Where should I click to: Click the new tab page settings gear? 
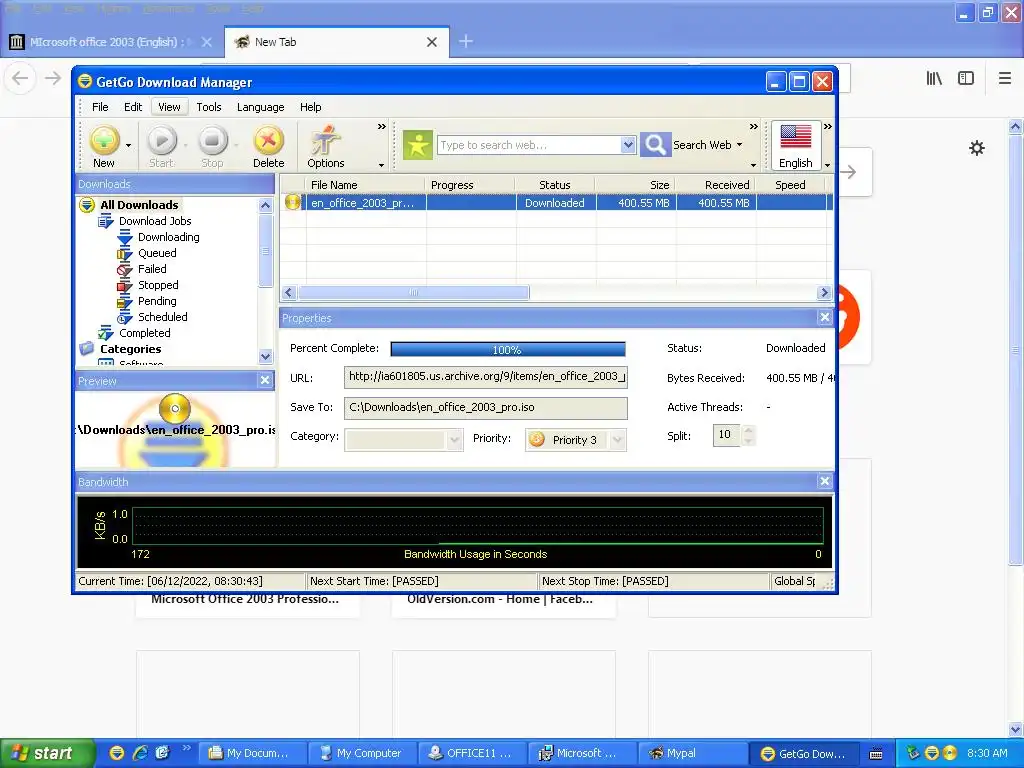point(976,148)
